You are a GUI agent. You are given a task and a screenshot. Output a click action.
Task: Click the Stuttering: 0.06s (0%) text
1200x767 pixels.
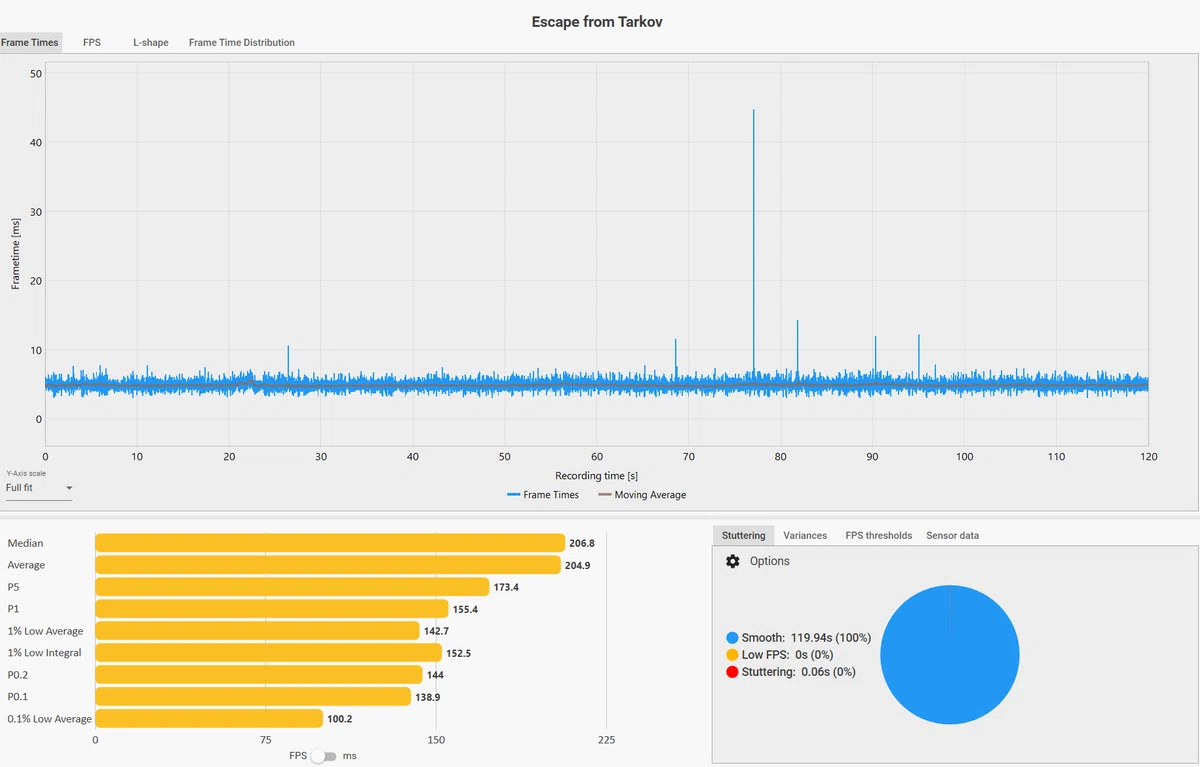coord(798,672)
